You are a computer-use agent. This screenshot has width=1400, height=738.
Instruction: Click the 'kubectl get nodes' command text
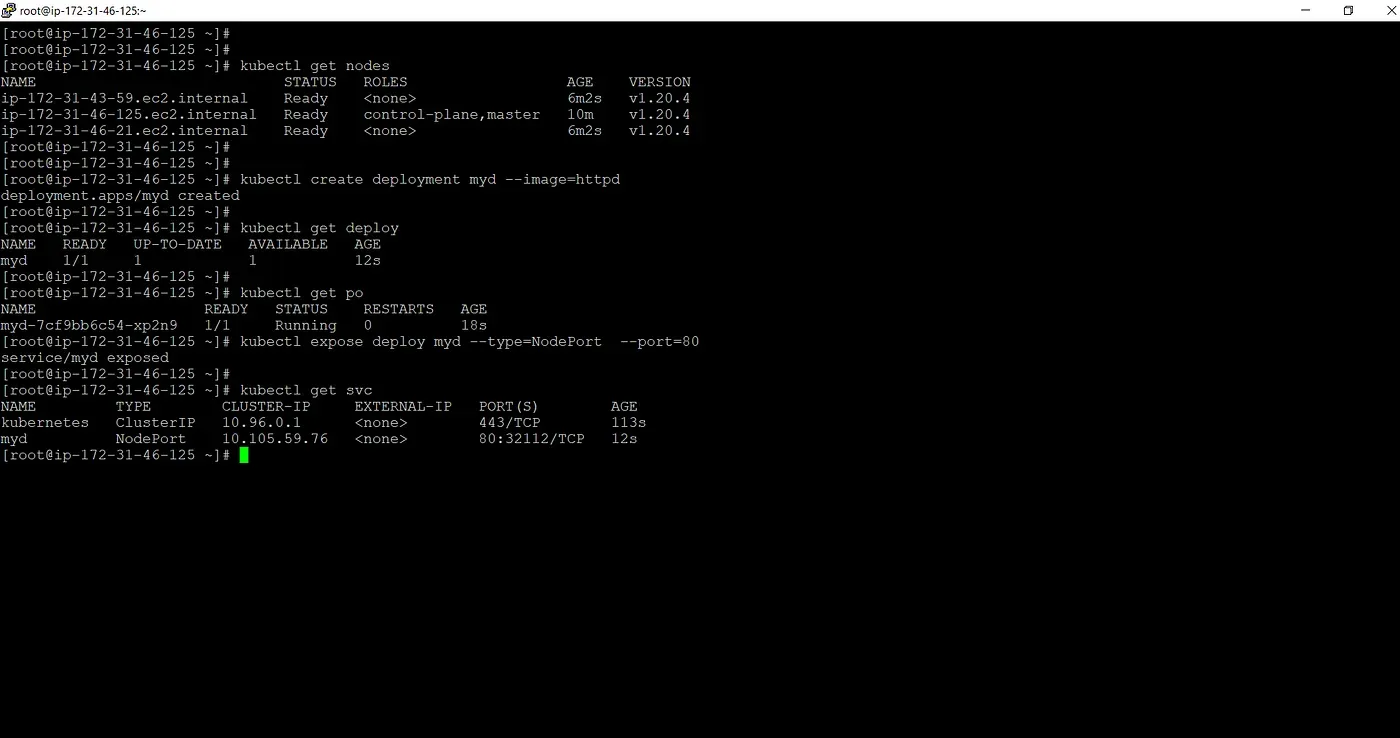point(314,66)
